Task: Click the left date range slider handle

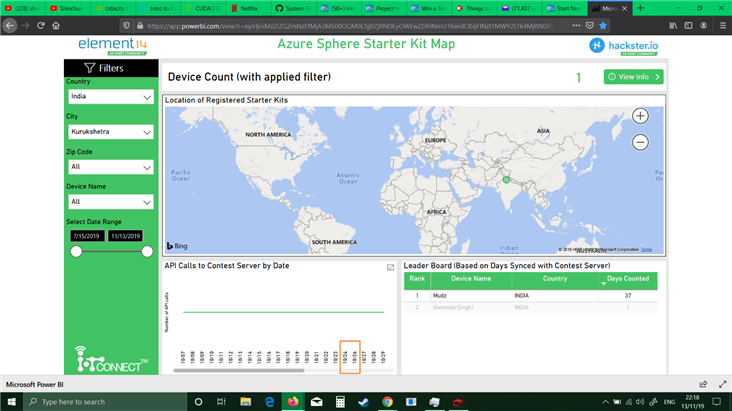Action: 76,251
